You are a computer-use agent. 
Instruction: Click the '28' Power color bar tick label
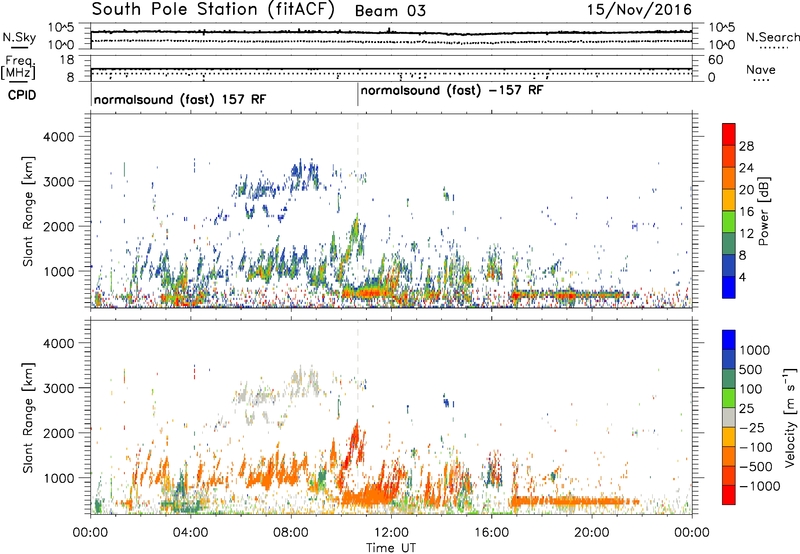(746, 146)
